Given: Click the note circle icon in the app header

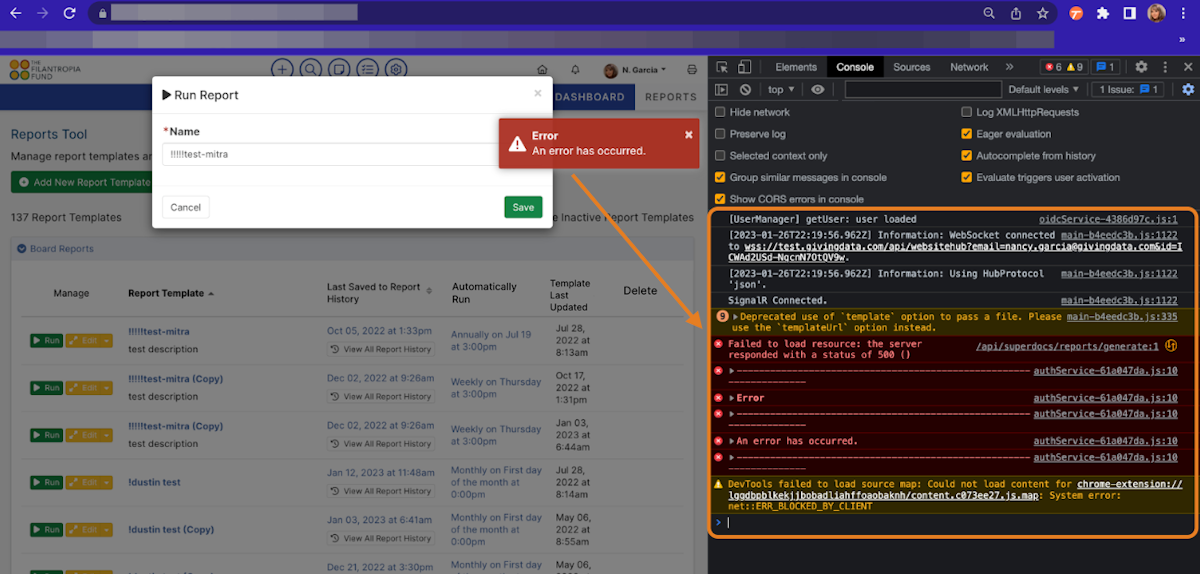Looking at the screenshot, I should 340,69.
